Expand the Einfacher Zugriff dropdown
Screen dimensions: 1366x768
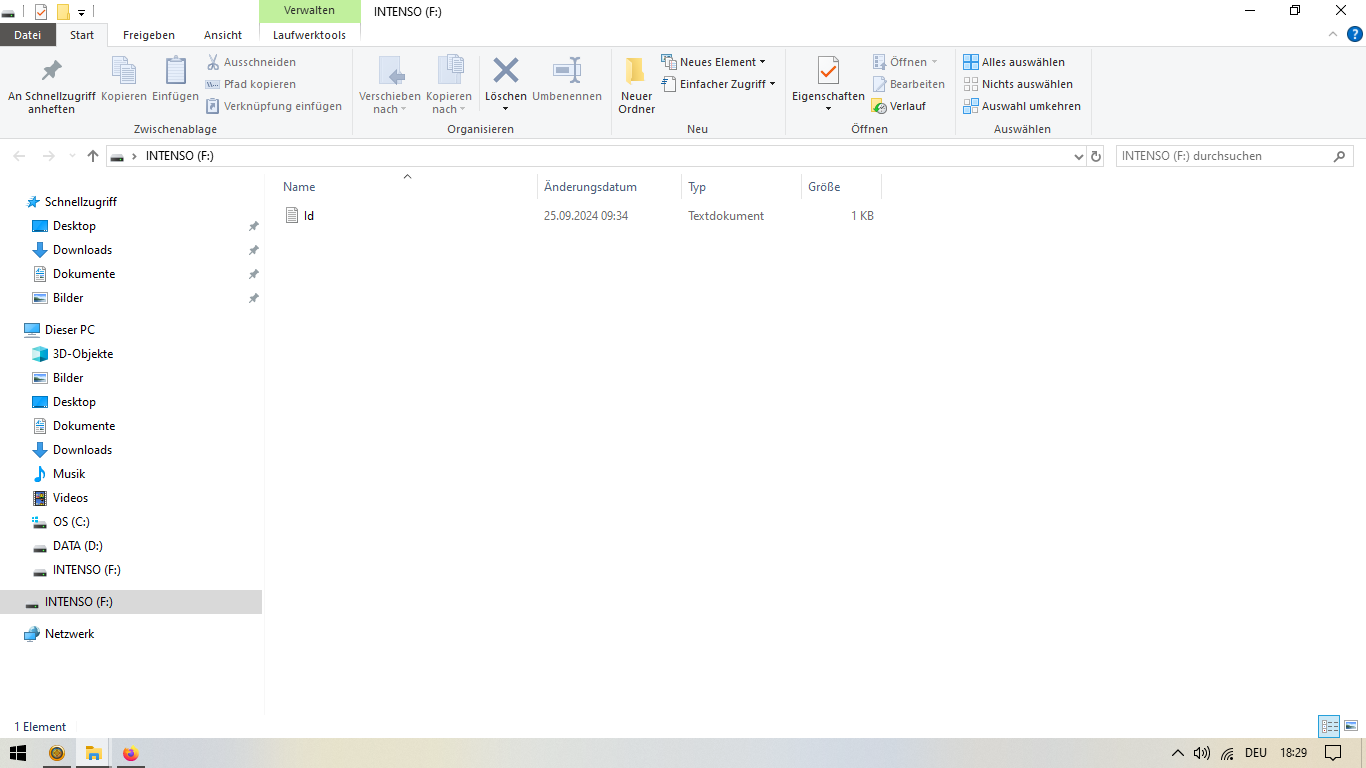(718, 84)
